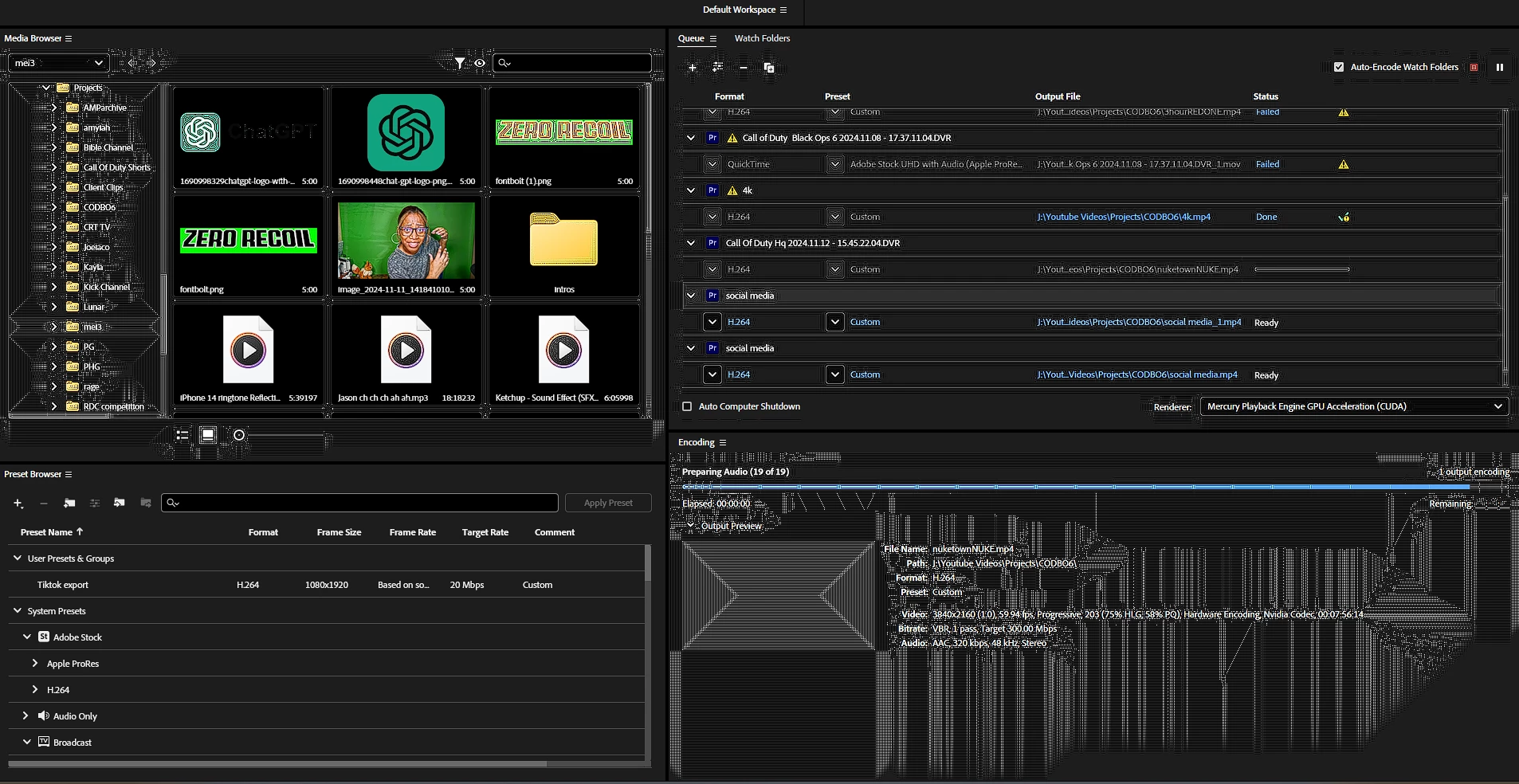The width and height of the screenshot is (1519, 784).
Task: Switch Media Browser to thumbnail view
Action: point(208,435)
